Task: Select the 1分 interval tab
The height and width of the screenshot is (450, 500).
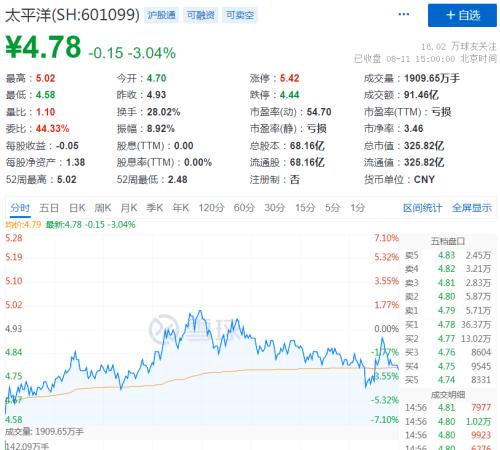Action: [x=357, y=208]
